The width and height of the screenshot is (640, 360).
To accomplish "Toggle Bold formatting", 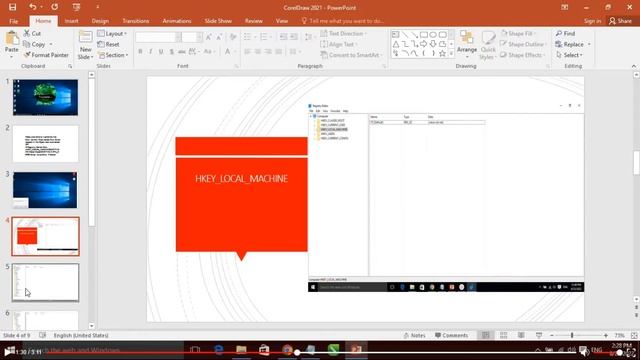I will 140,51.
